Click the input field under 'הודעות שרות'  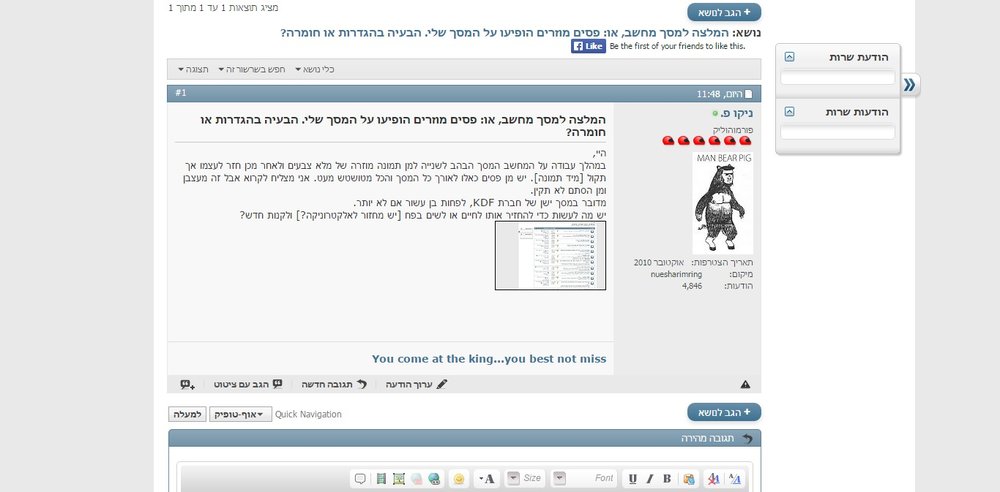[x=837, y=133]
